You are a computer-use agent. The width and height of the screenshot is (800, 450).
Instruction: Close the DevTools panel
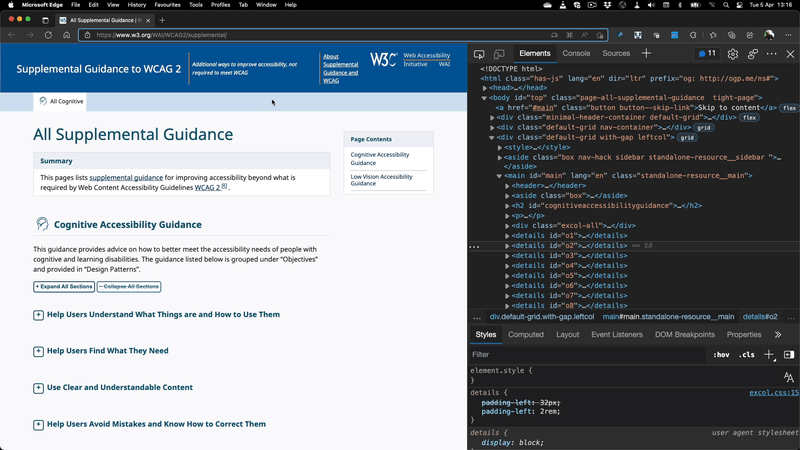pos(790,54)
